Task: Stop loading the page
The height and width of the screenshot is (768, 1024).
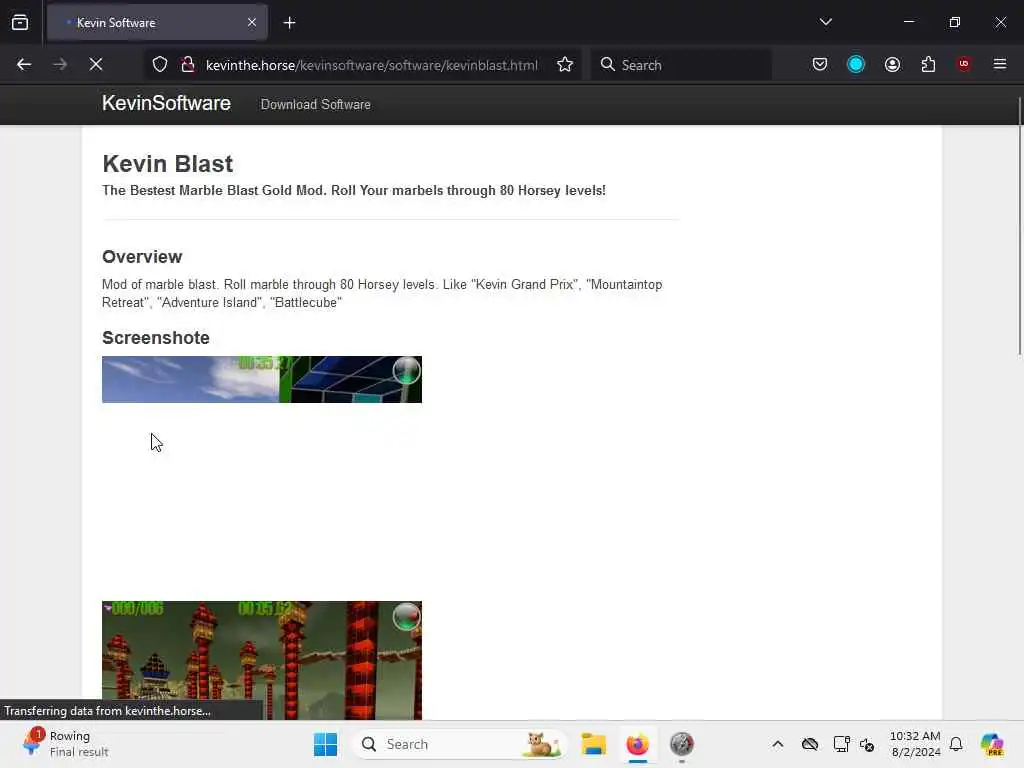Action: pos(95,65)
